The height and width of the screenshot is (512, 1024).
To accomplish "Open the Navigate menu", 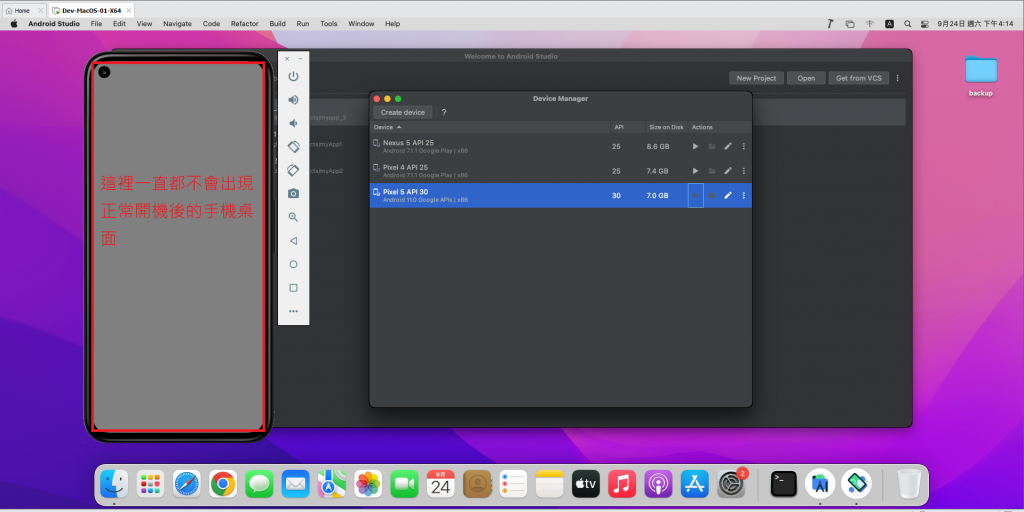I will click(178, 24).
